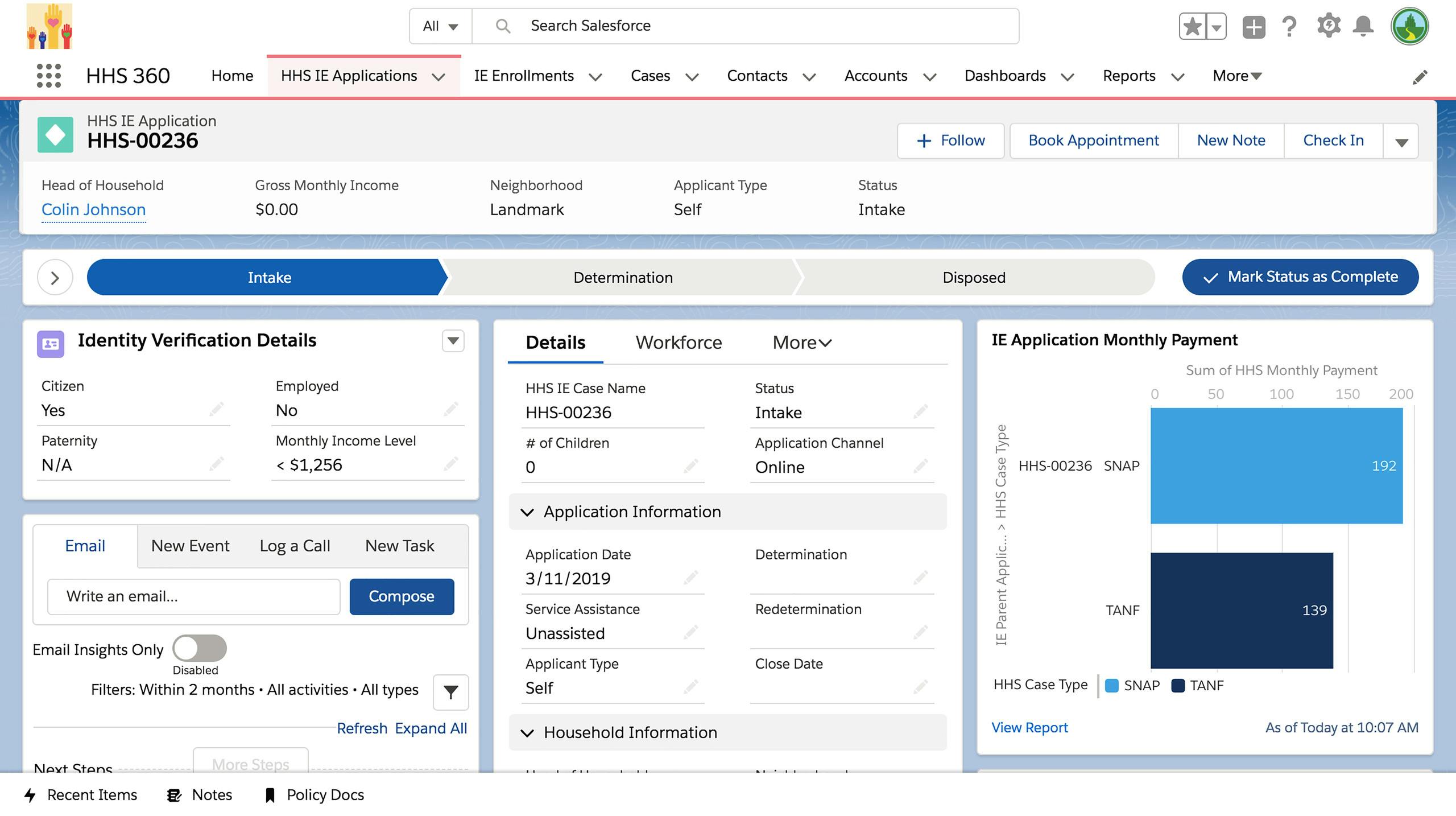Click the View Report link
Viewport: 1456px width, 816px height.
pyautogui.click(x=1029, y=727)
